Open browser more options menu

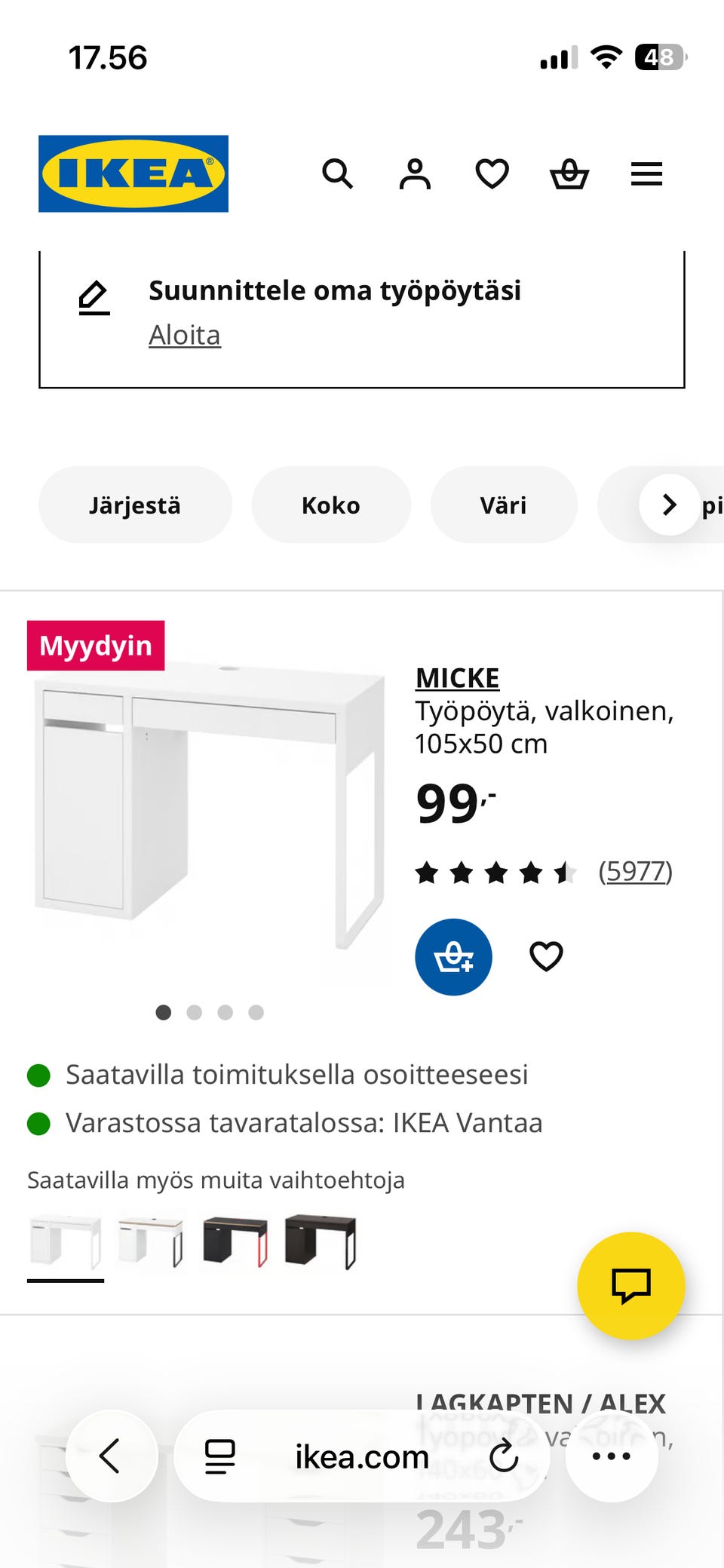[x=611, y=1456]
